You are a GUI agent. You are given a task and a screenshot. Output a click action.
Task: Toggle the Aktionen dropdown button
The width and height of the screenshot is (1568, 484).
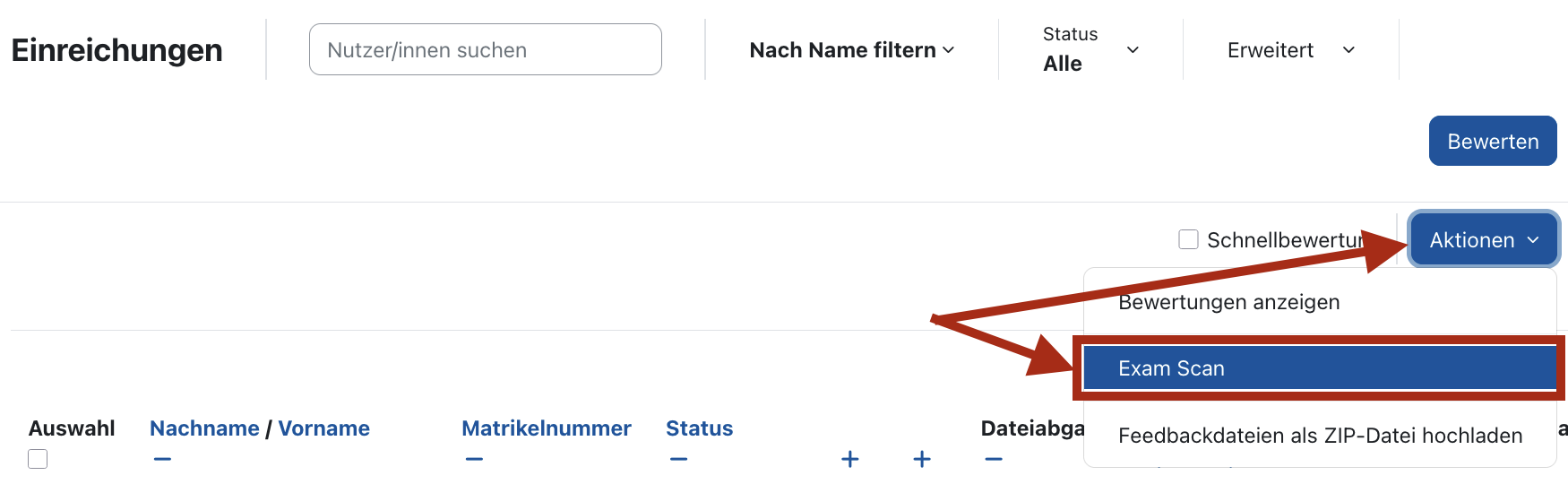1483,239
